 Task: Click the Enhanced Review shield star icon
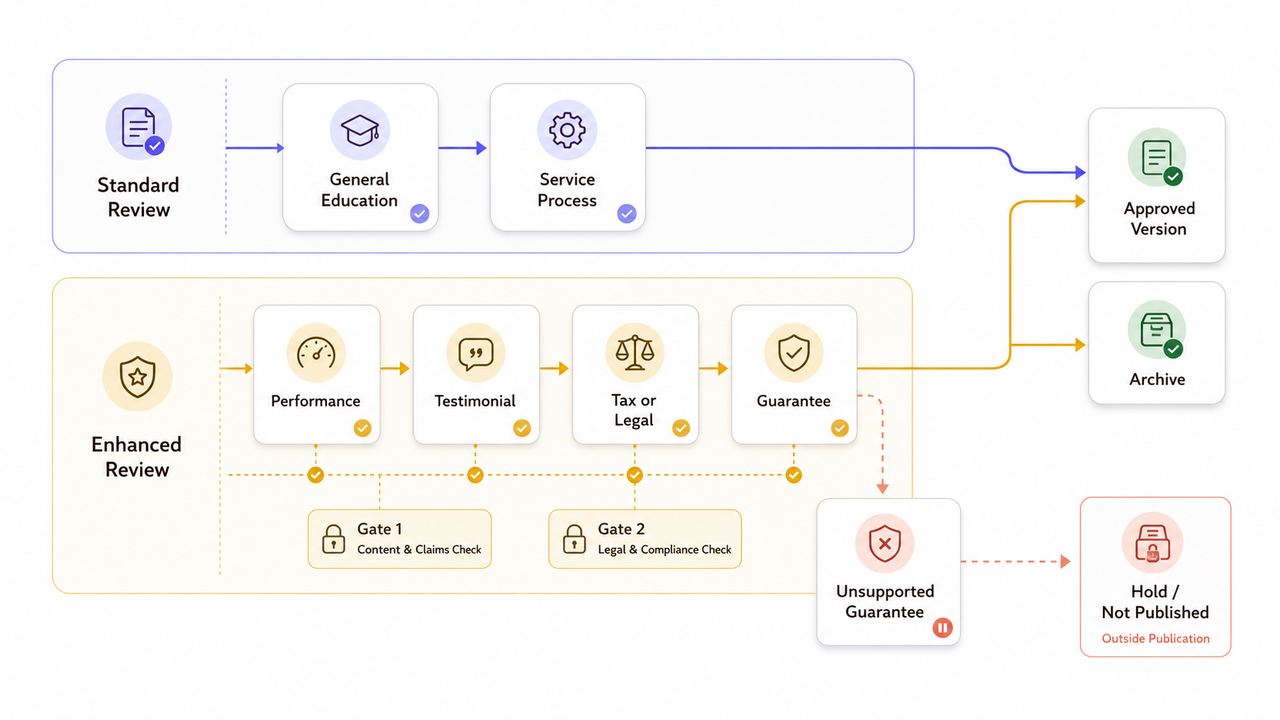[x=137, y=377]
